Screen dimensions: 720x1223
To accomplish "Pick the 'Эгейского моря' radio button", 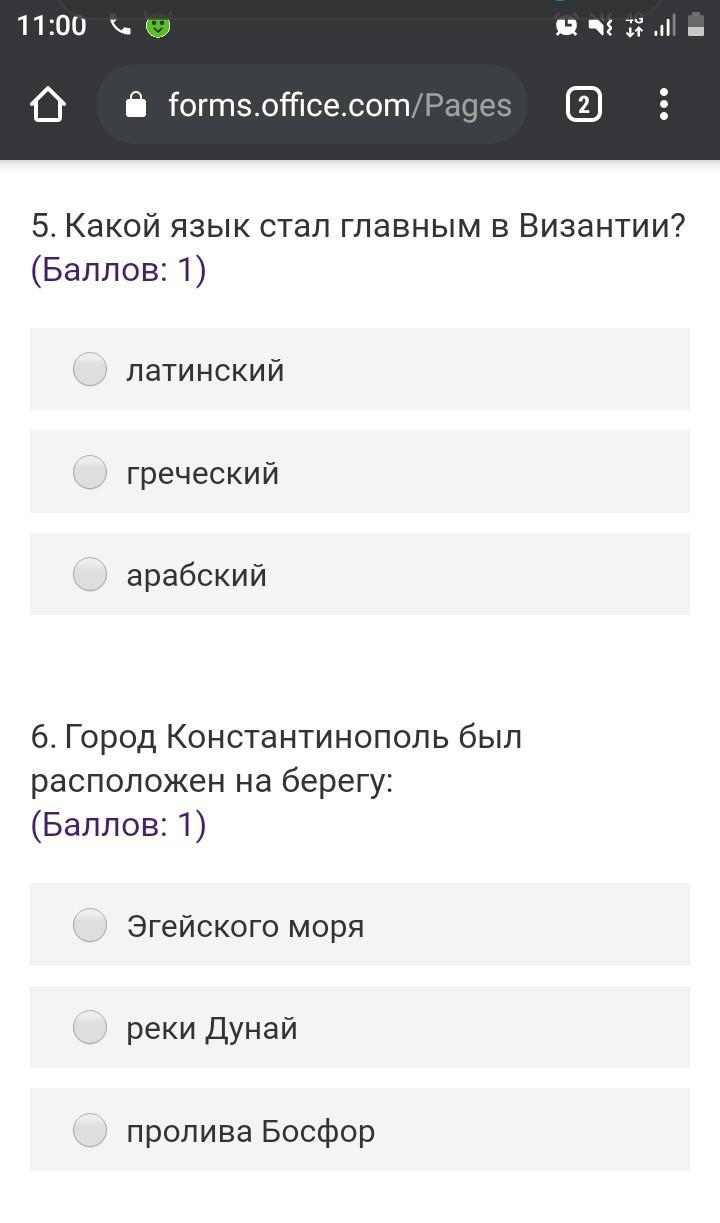I will pyautogui.click(x=90, y=925).
